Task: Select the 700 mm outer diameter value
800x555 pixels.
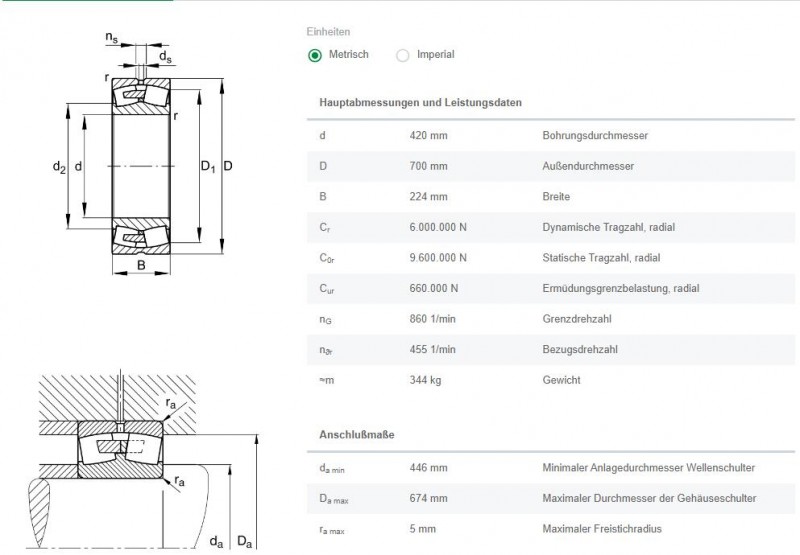Action: [428, 166]
